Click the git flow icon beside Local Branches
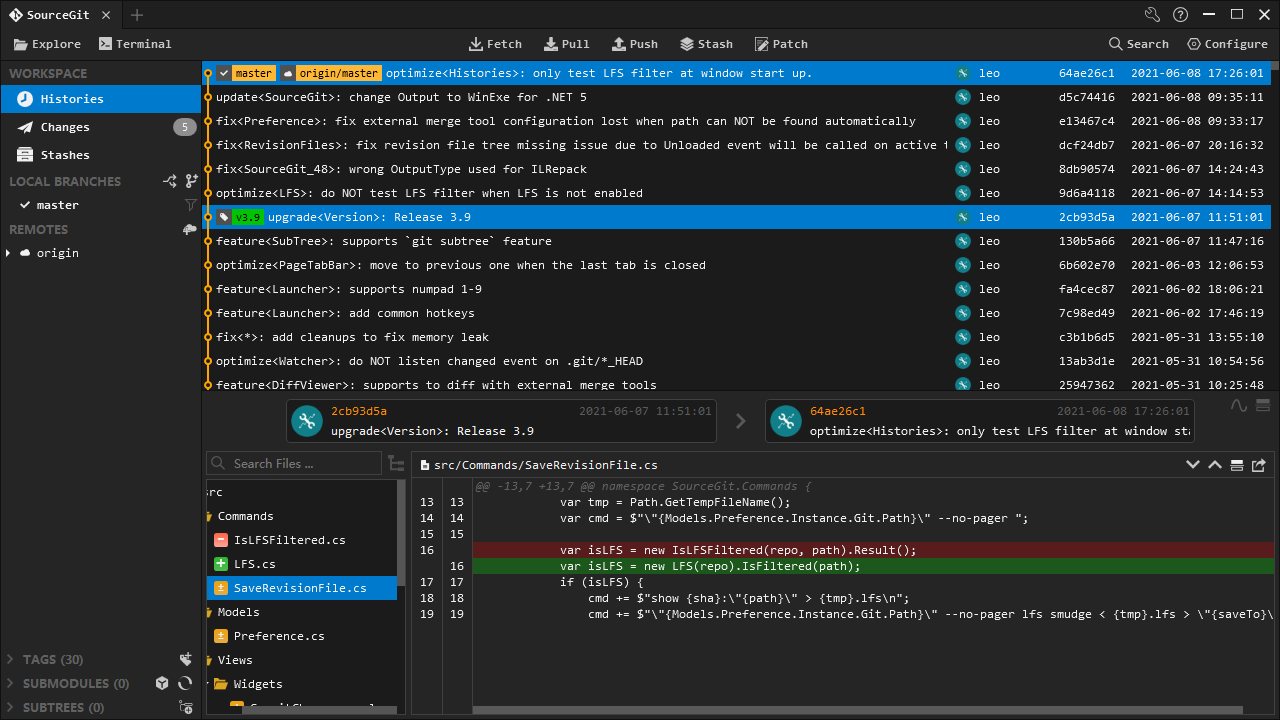The image size is (1280, 720). click(170, 181)
